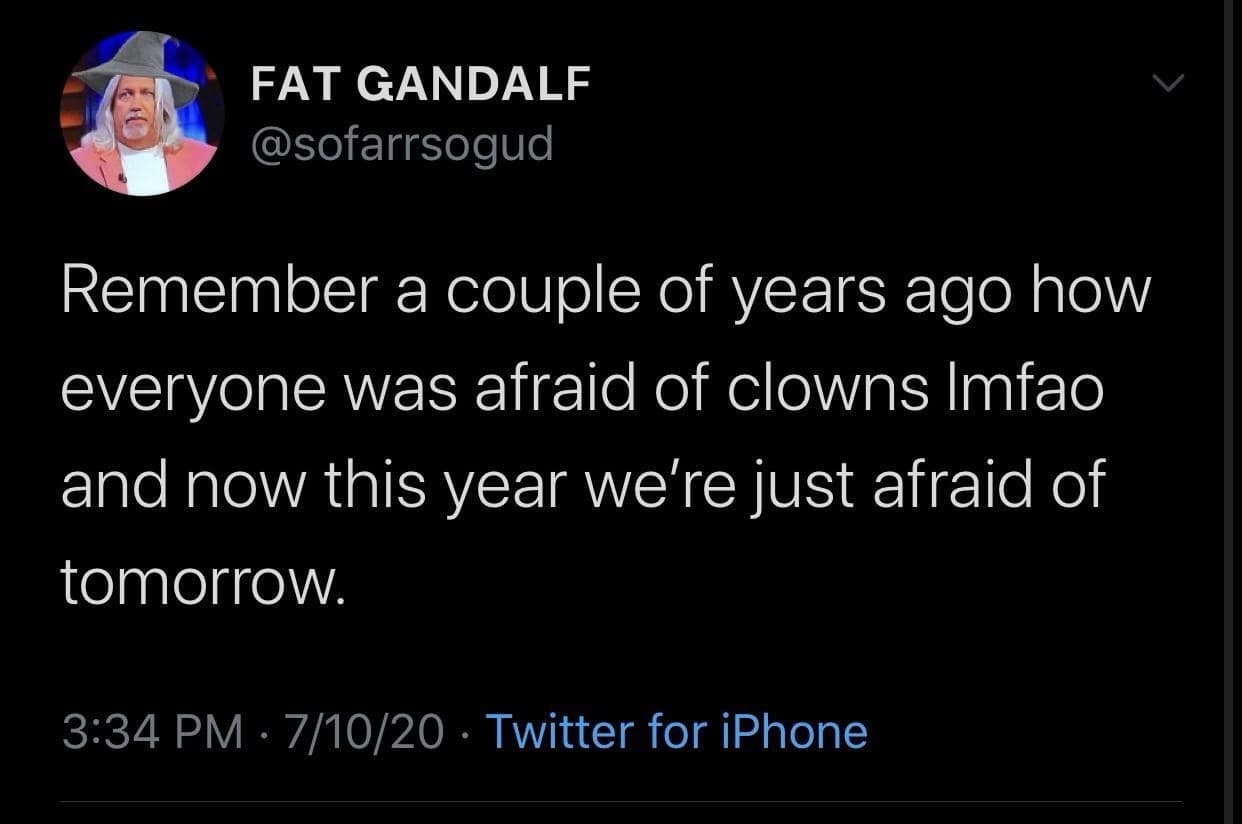Click the word "Remember" in the tweet

pos(222,291)
